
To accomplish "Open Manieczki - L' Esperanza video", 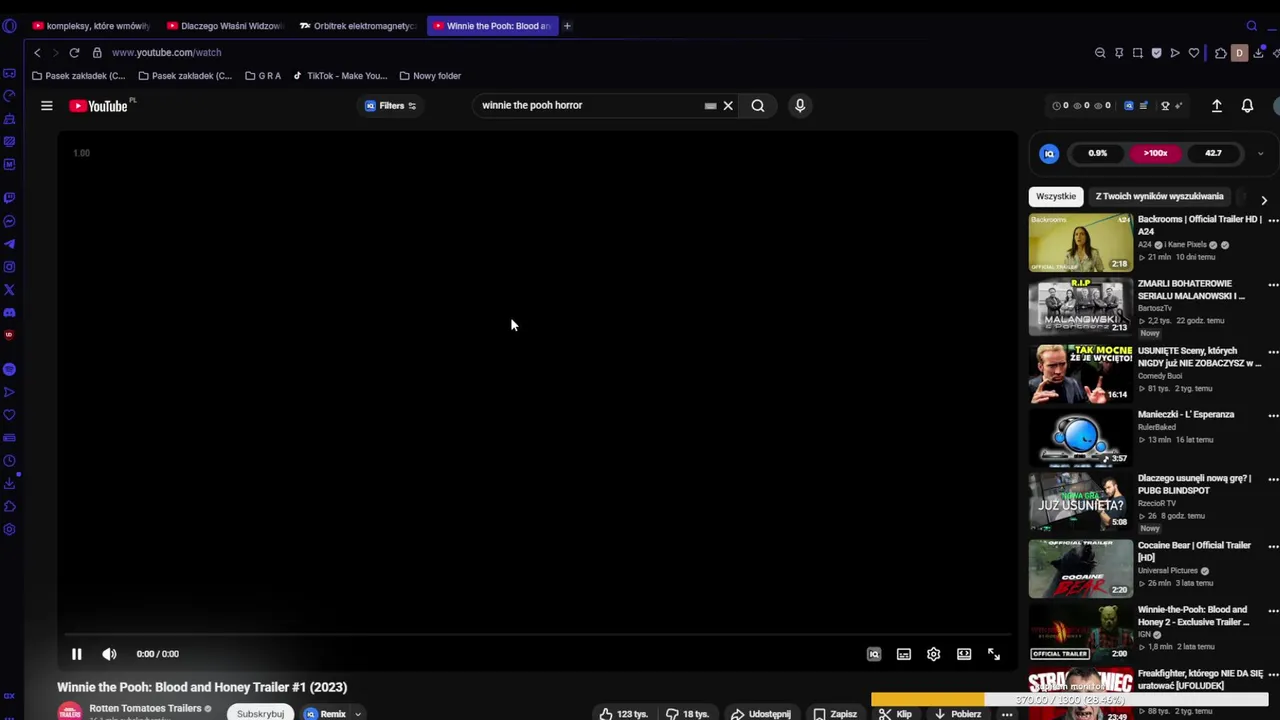I will click(1186, 415).
